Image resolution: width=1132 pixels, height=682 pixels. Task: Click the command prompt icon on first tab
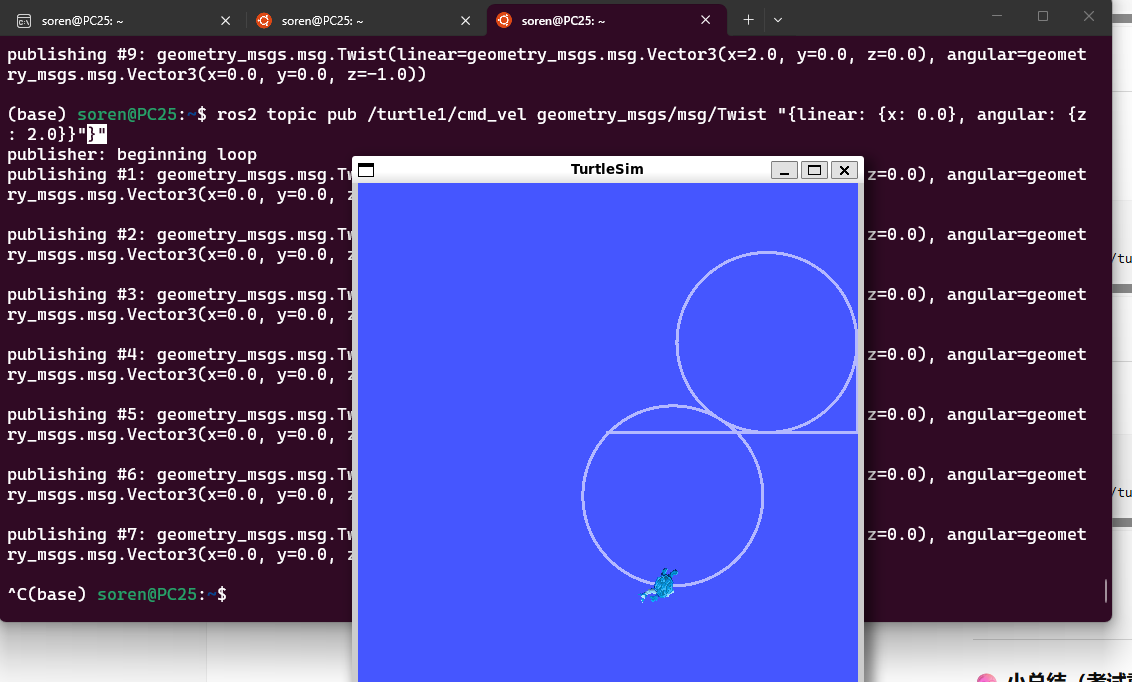(x=24, y=21)
